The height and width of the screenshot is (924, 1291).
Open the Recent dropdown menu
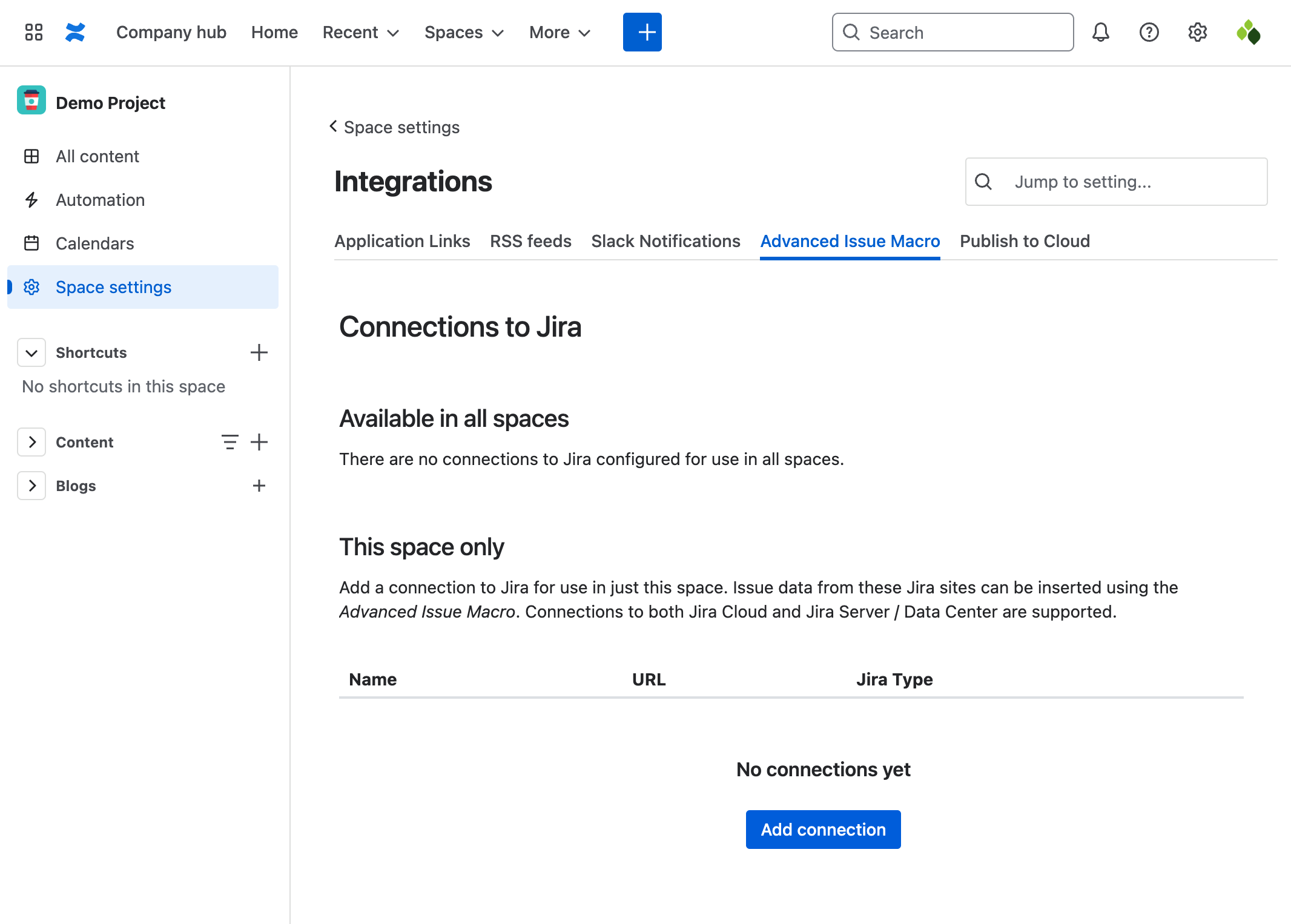click(x=361, y=32)
